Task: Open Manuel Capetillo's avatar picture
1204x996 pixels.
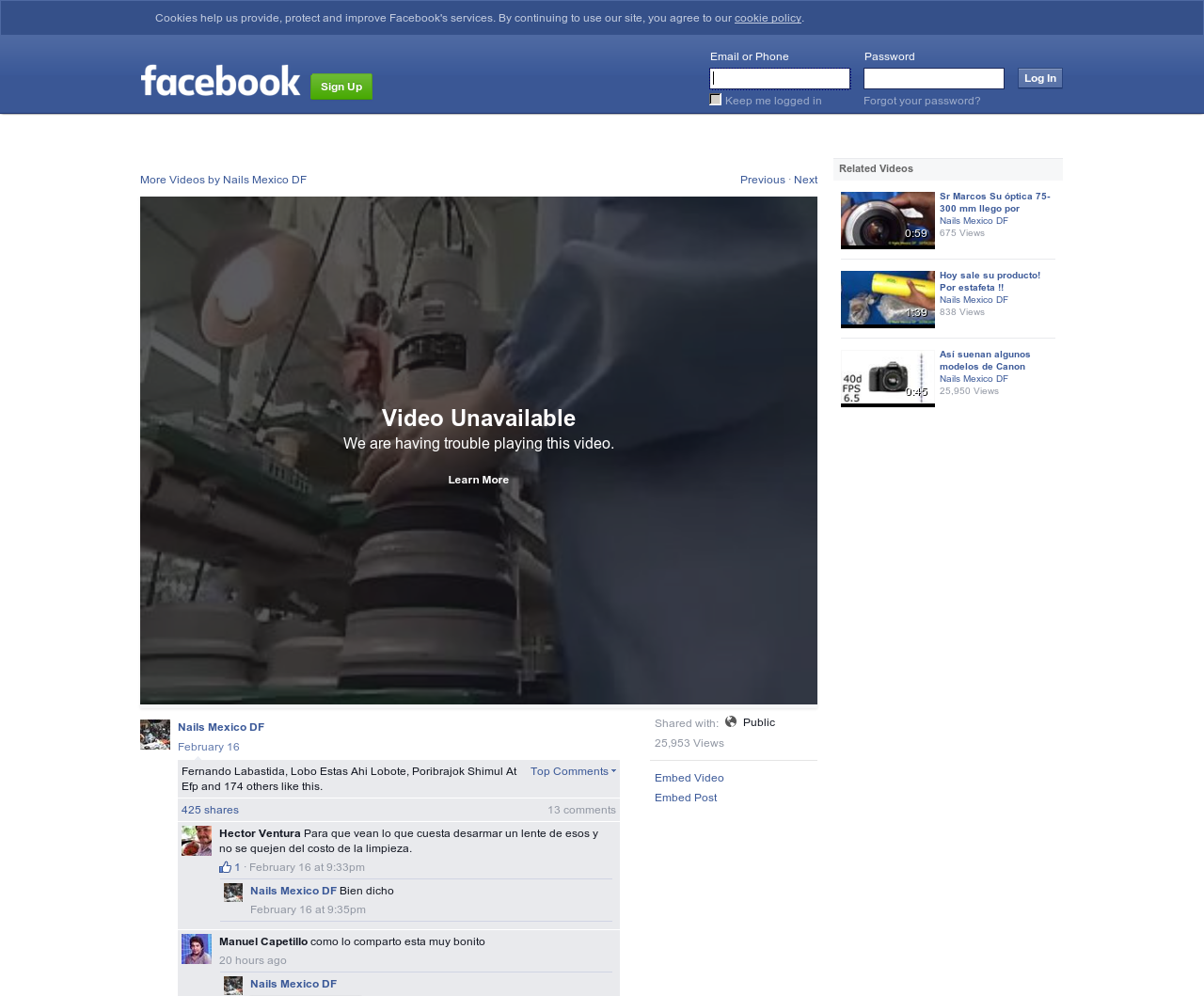Action: click(x=197, y=949)
